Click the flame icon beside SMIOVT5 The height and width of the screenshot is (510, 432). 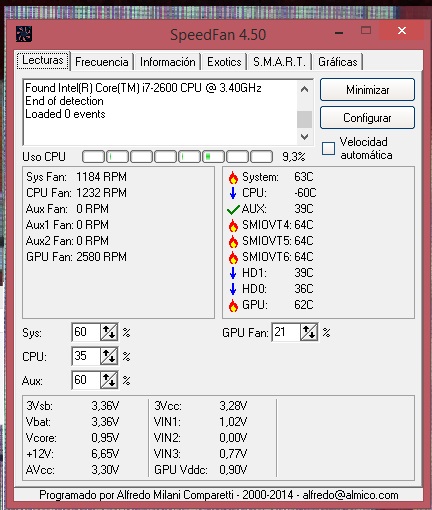(233, 241)
